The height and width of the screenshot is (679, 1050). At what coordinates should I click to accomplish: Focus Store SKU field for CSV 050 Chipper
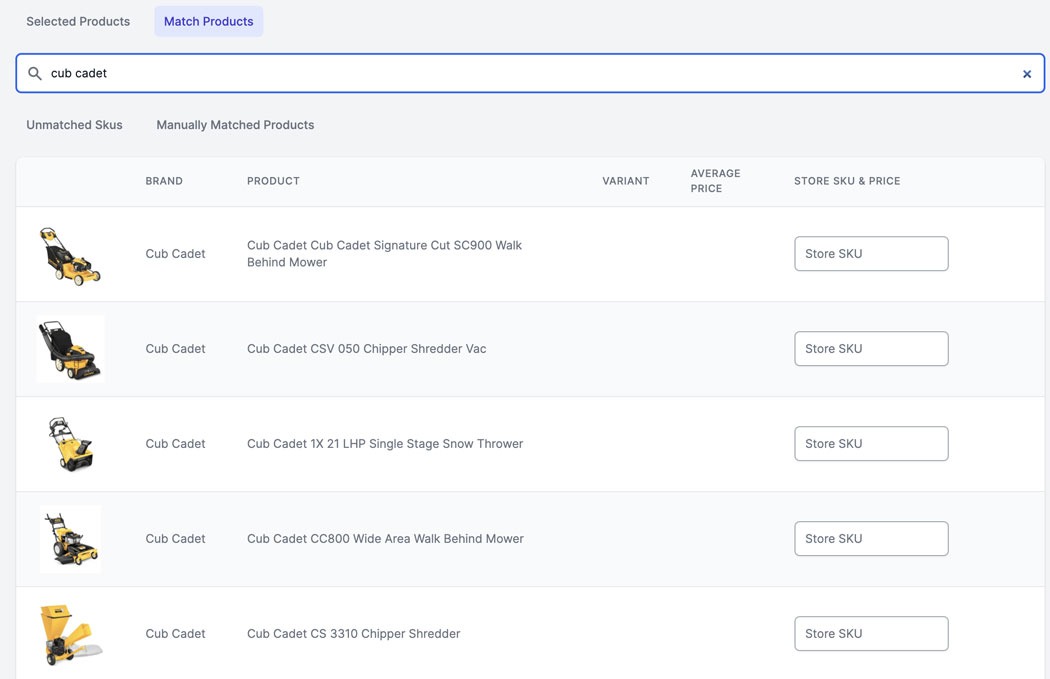(x=870, y=349)
